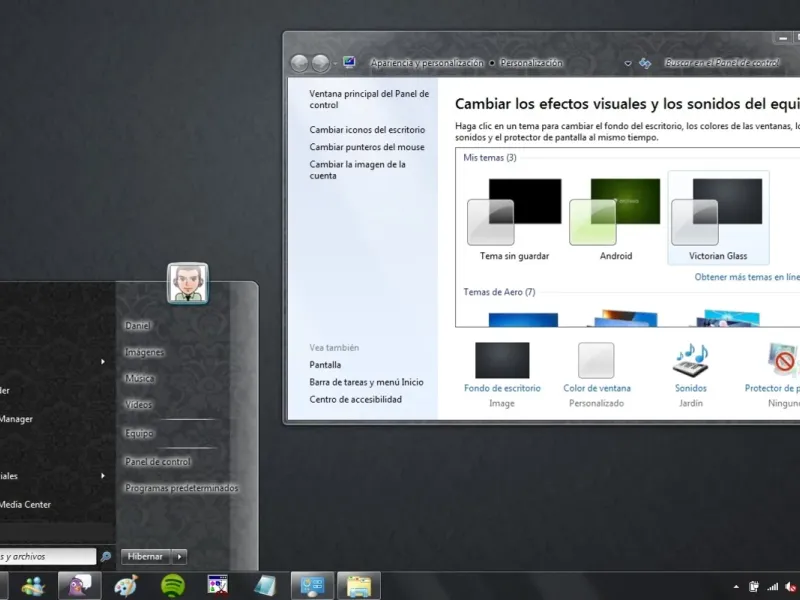
Task: Click the Hibernar button
Action: [x=145, y=557]
